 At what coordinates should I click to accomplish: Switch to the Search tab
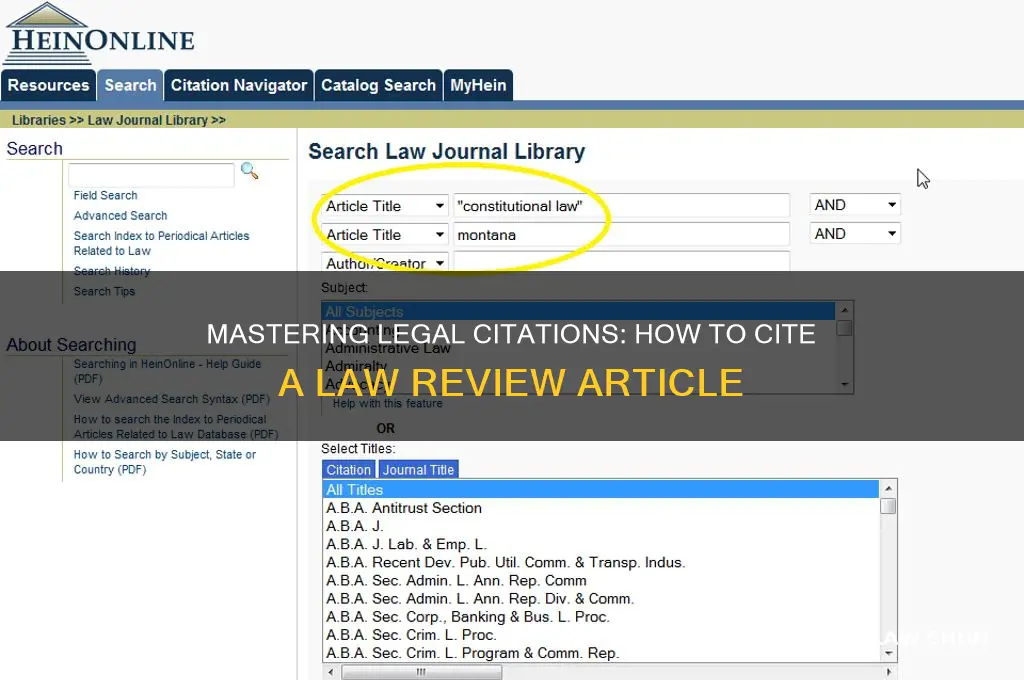pyautogui.click(x=131, y=86)
